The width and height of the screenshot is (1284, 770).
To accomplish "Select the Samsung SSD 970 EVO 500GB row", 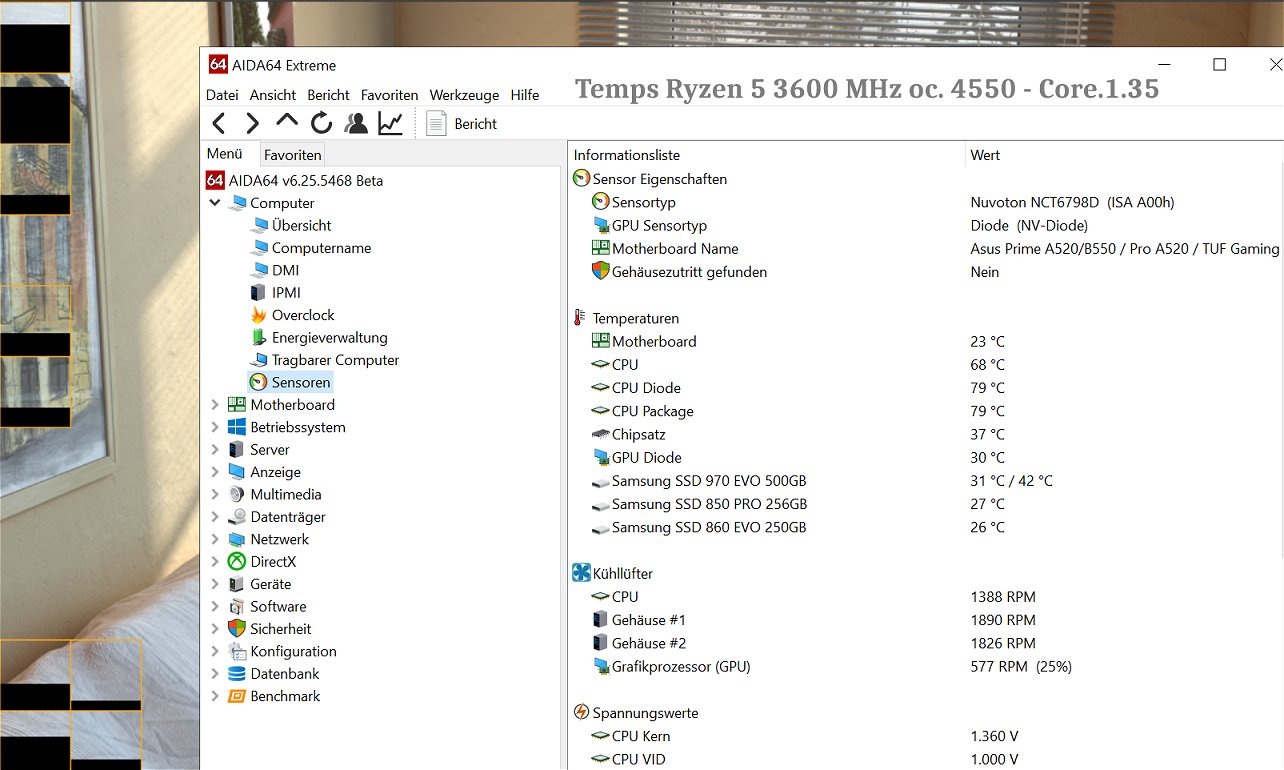I will (925, 481).
